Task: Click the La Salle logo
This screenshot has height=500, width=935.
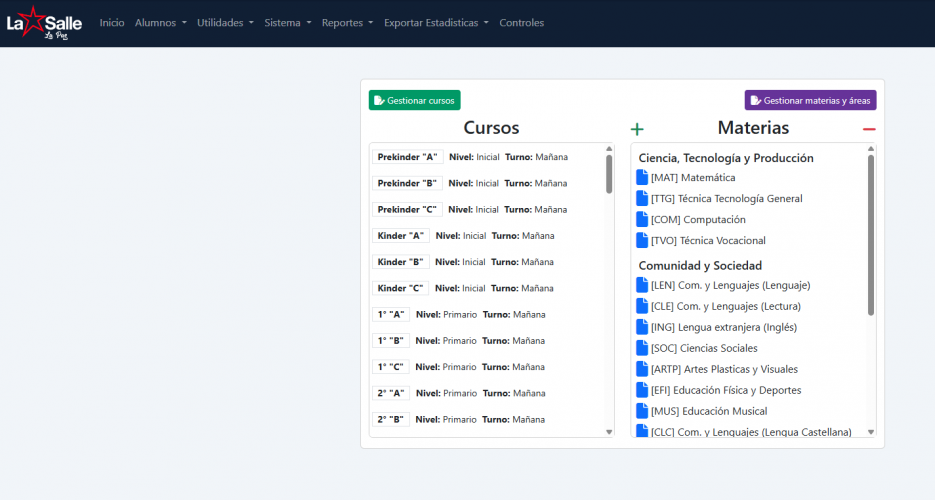Action: 44,23
